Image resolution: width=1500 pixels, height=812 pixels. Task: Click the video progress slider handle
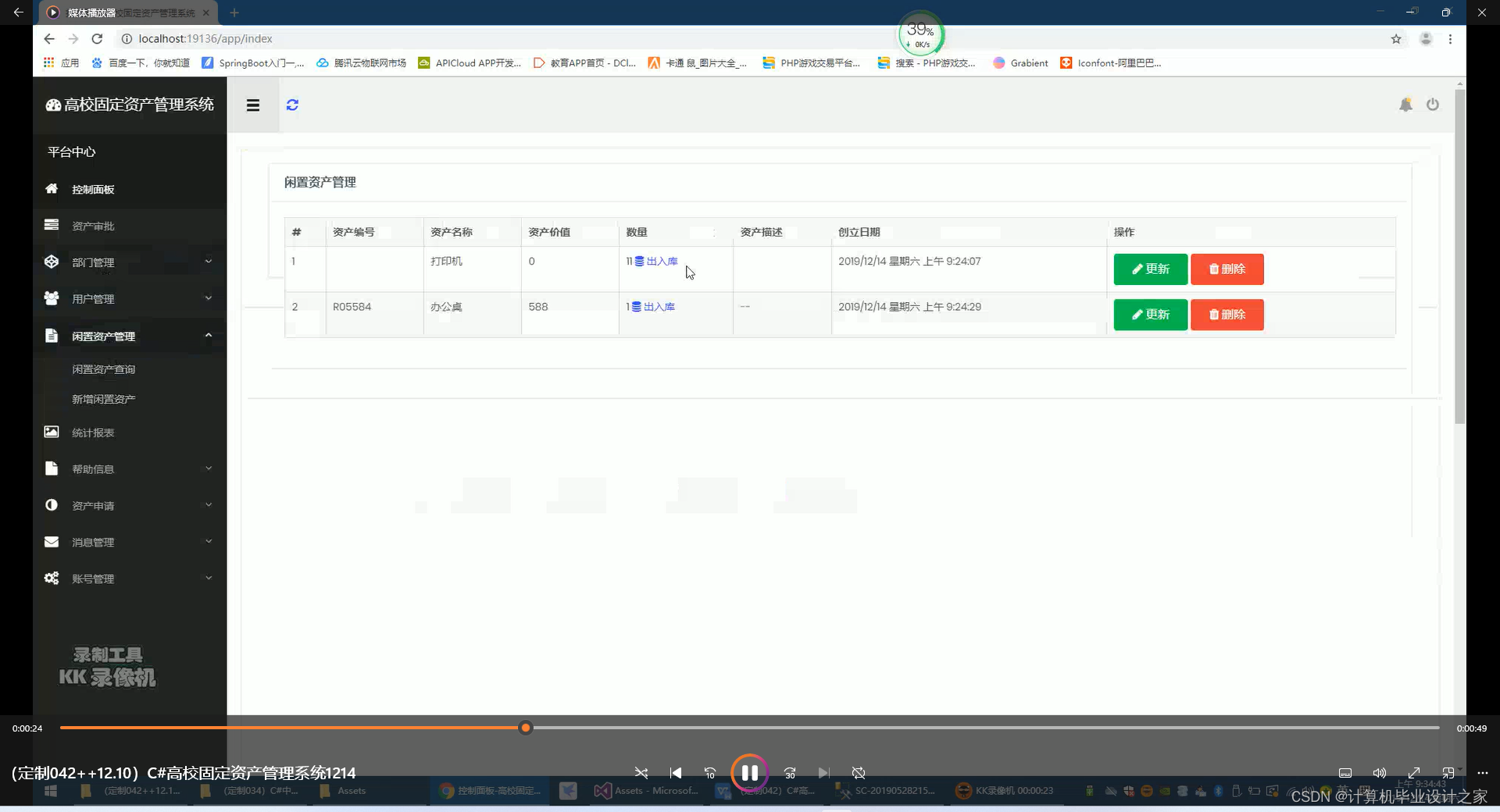(x=526, y=728)
